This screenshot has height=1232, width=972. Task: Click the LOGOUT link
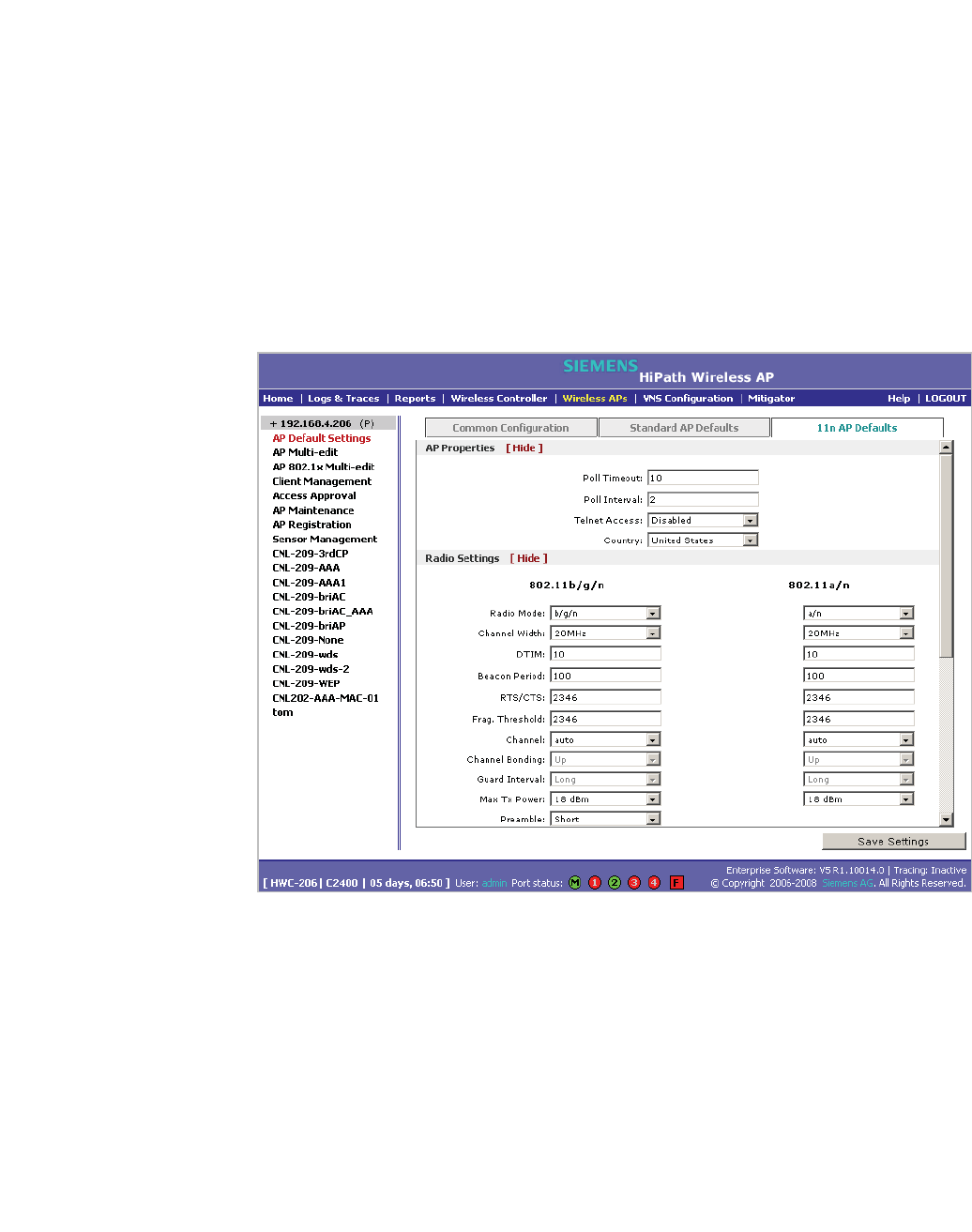pos(946,399)
